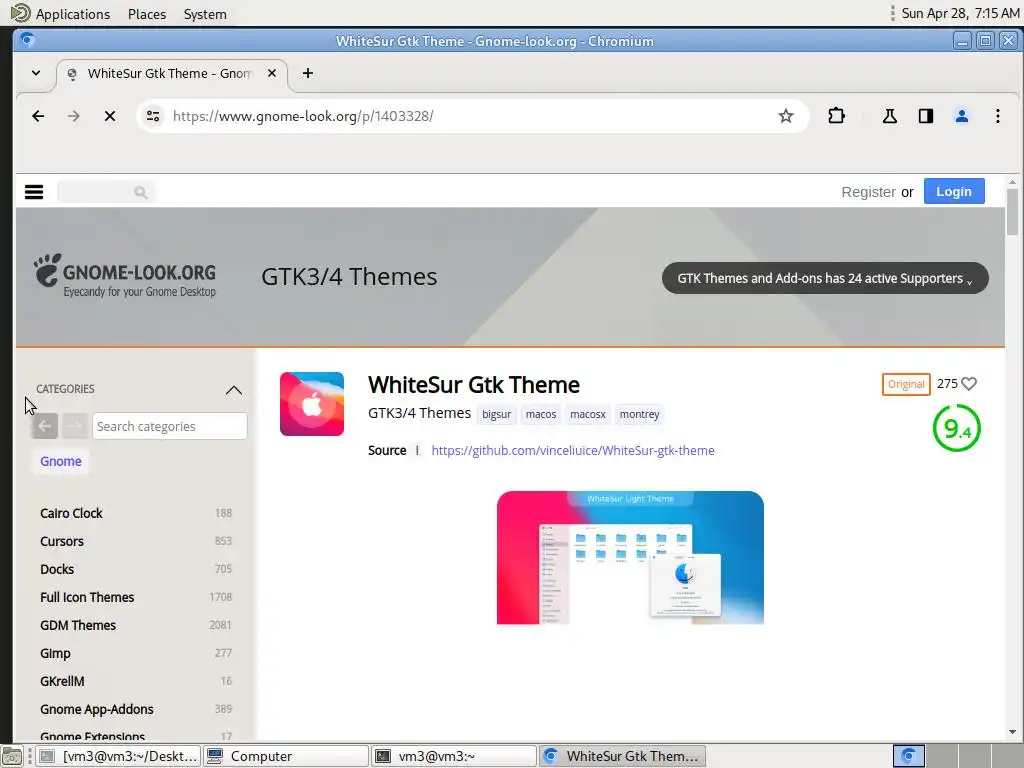Open the Full Icon Themes category
This screenshot has height=768, width=1024.
pyautogui.click(x=87, y=598)
